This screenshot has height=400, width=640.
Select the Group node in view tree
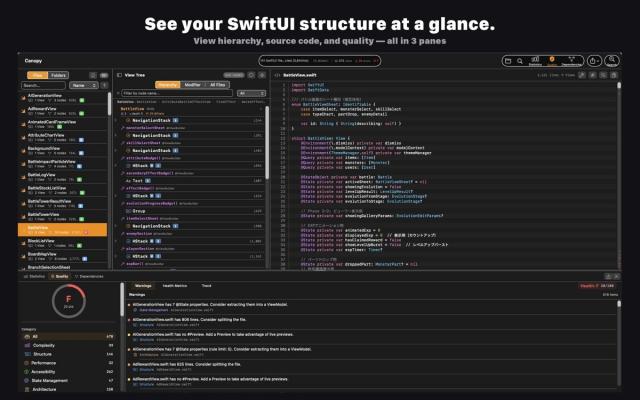pyautogui.click(x=190, y=211)
